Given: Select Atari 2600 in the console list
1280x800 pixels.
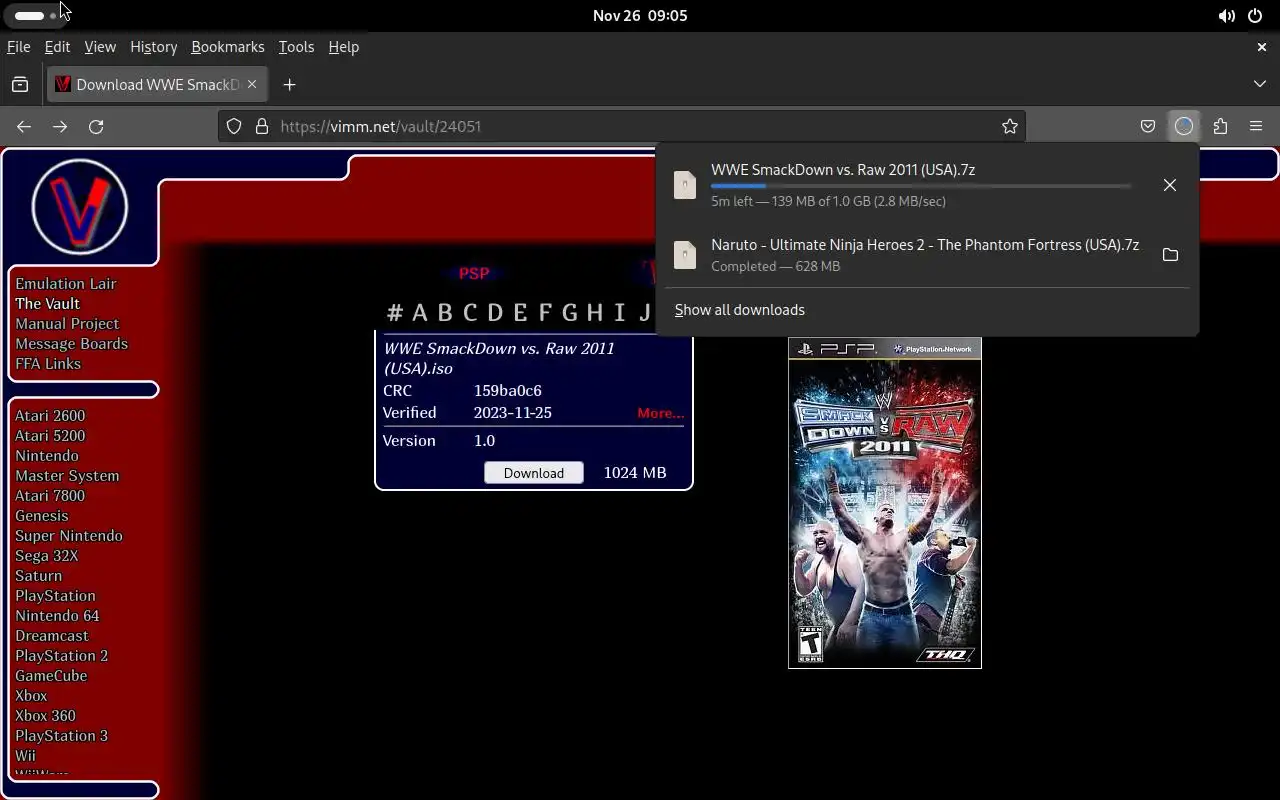Looking at the screenshot, I should (50, 416).
